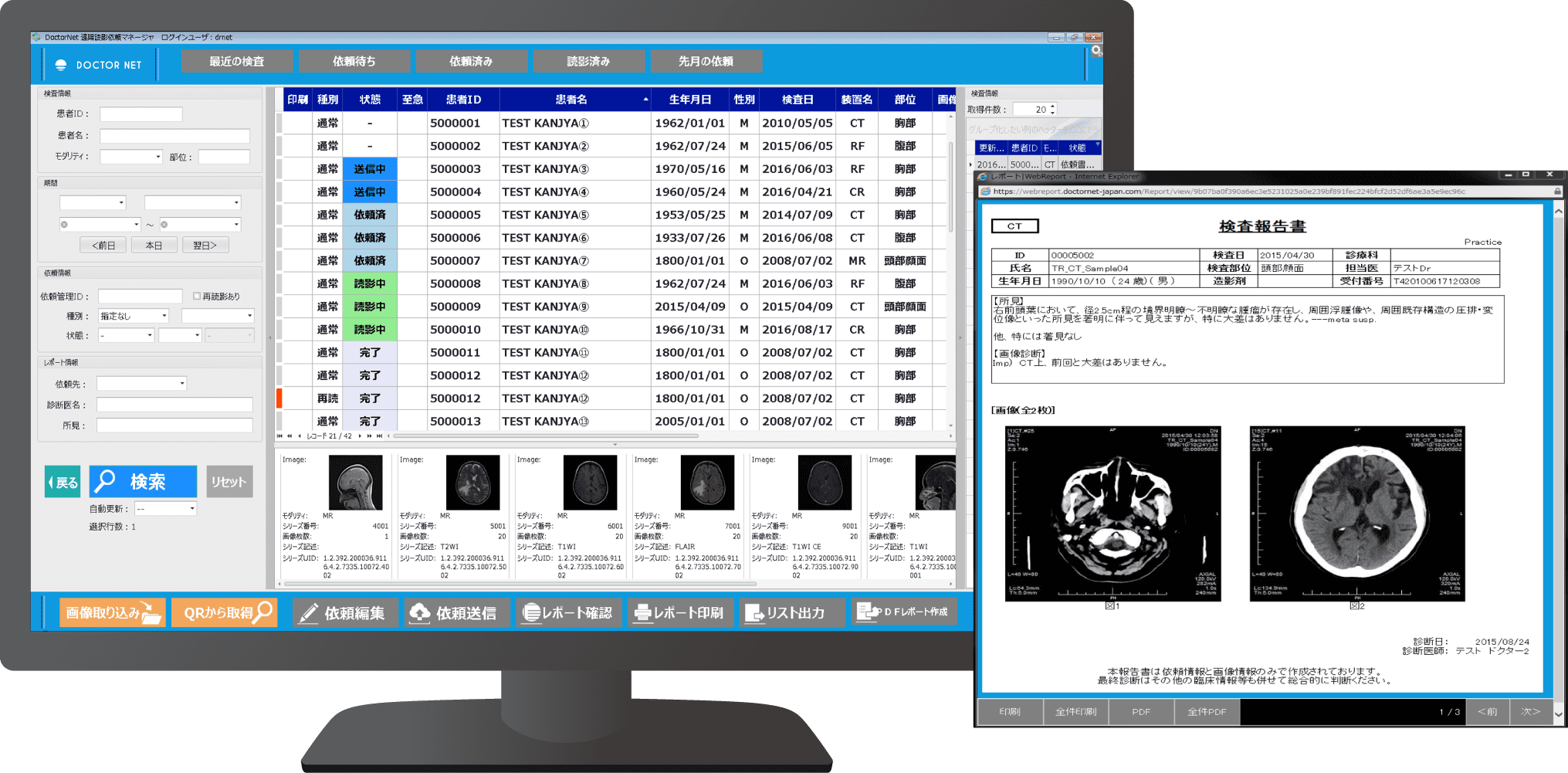Click the Internet Explorer icon in WebReport title
Image resolution: width=1568 pixels, height=773 pixels.
coord(983,177)
